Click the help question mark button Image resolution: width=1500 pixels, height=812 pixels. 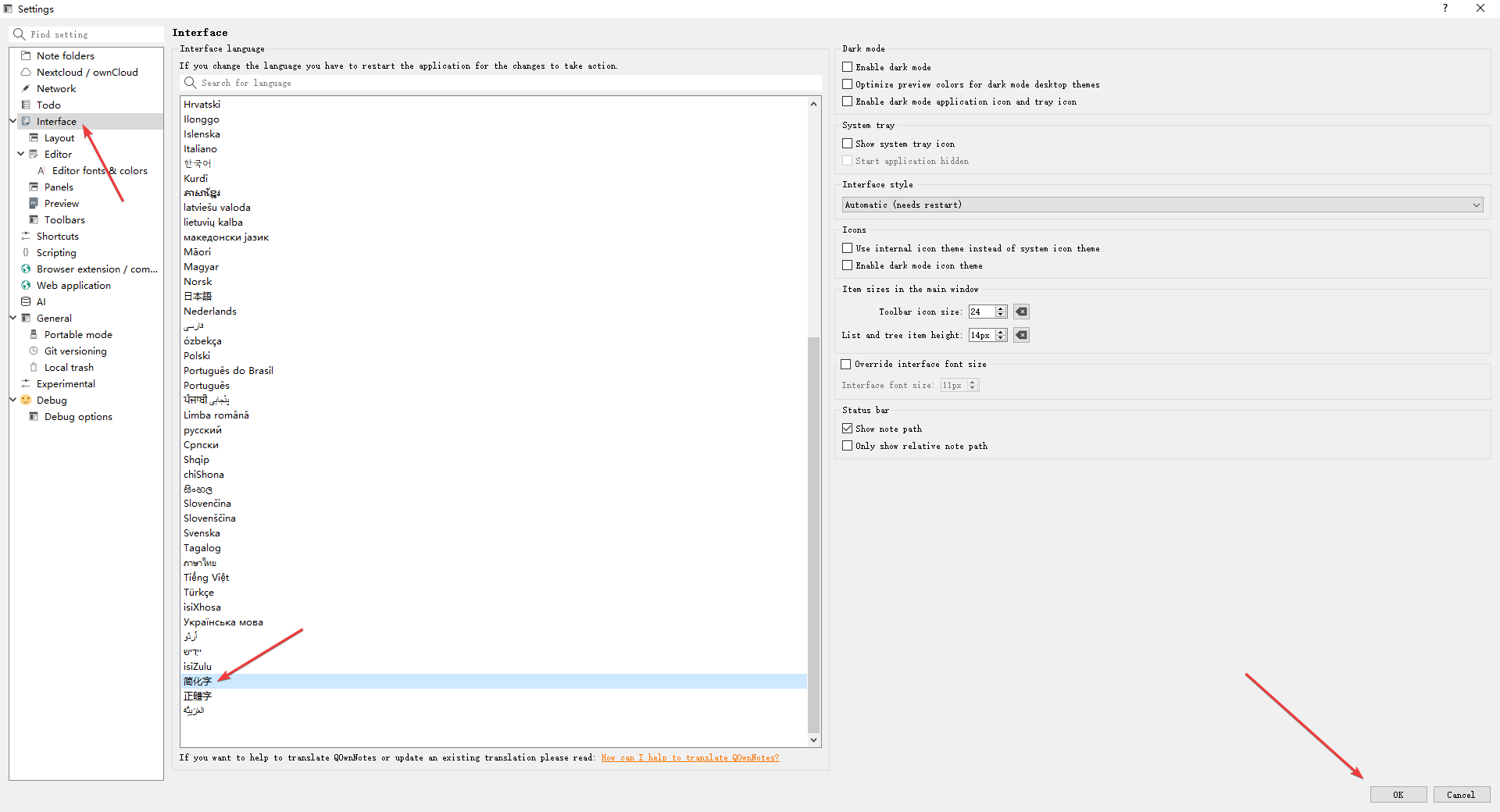[x=1445, y=9]
